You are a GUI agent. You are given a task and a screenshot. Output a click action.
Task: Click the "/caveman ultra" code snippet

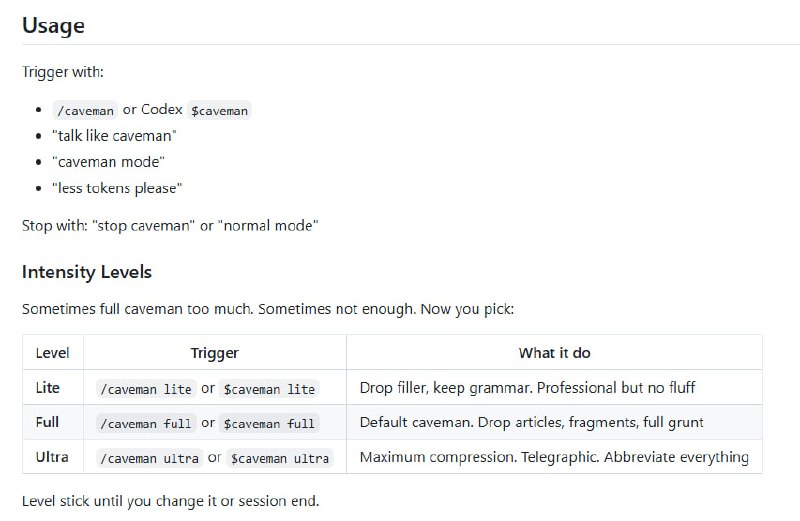click(149, 458)
